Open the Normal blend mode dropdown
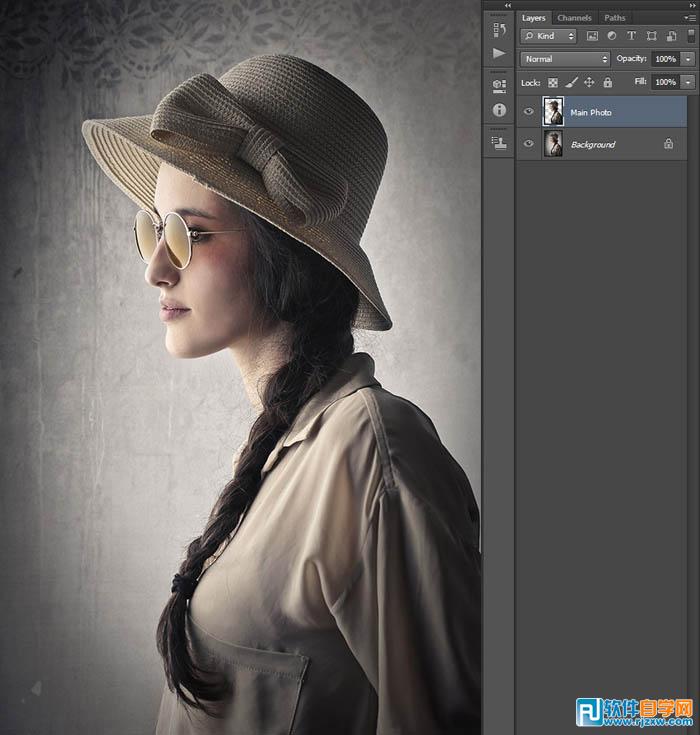The height and width of the screenshot is (735, 700). tap(564, 59)
